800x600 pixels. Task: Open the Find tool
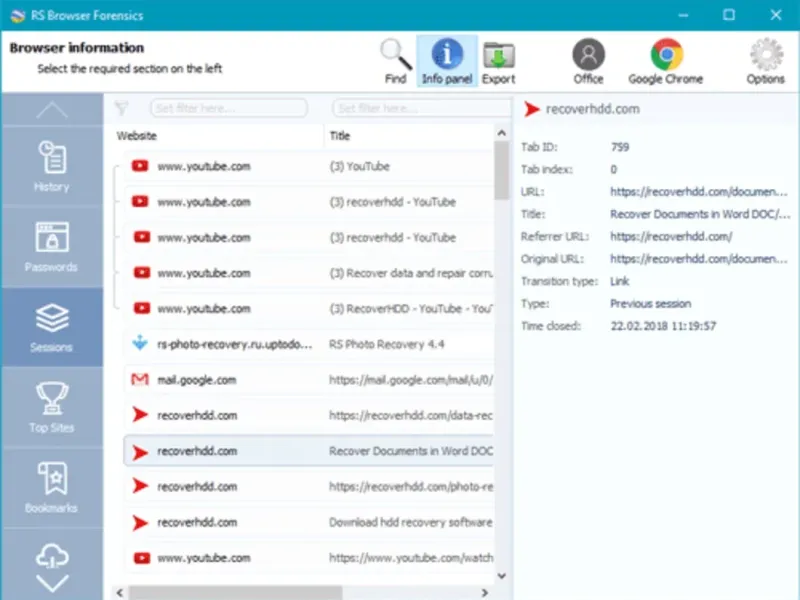[396, 61]
